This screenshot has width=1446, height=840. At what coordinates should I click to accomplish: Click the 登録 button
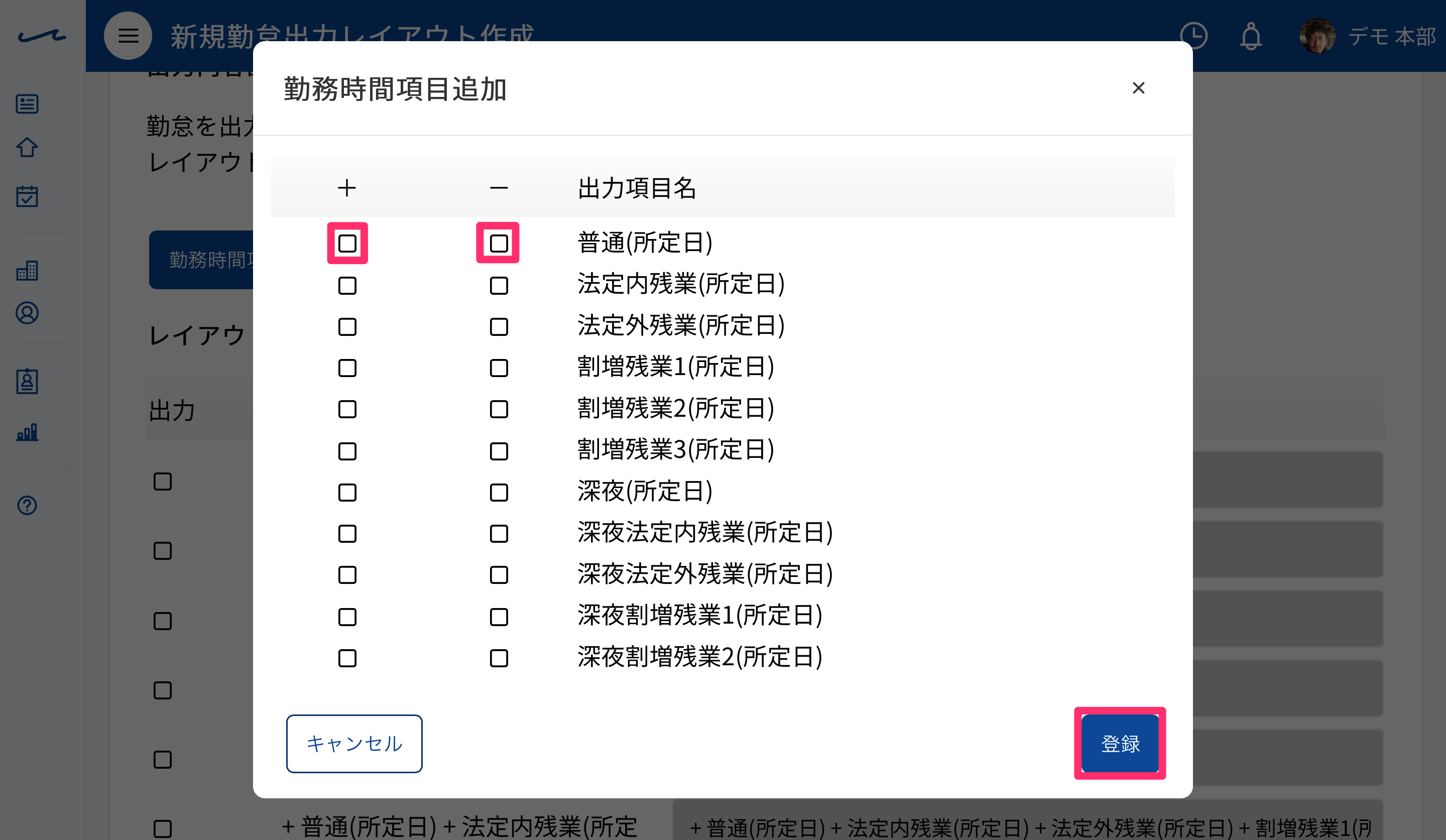coord(1120,744)
